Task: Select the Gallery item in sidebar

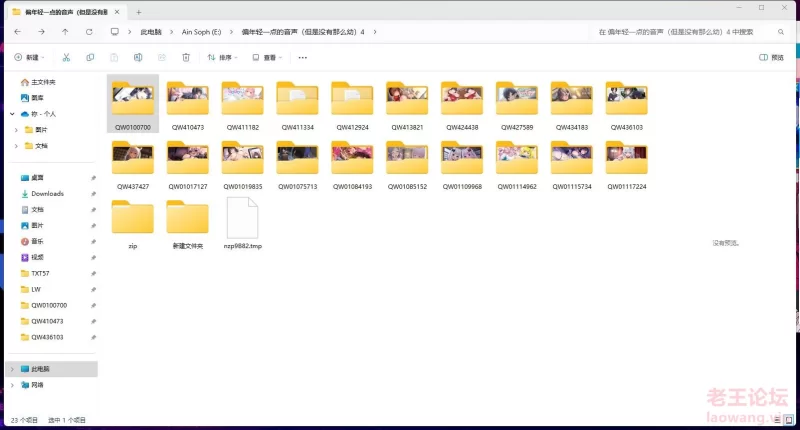Action: 32,98
